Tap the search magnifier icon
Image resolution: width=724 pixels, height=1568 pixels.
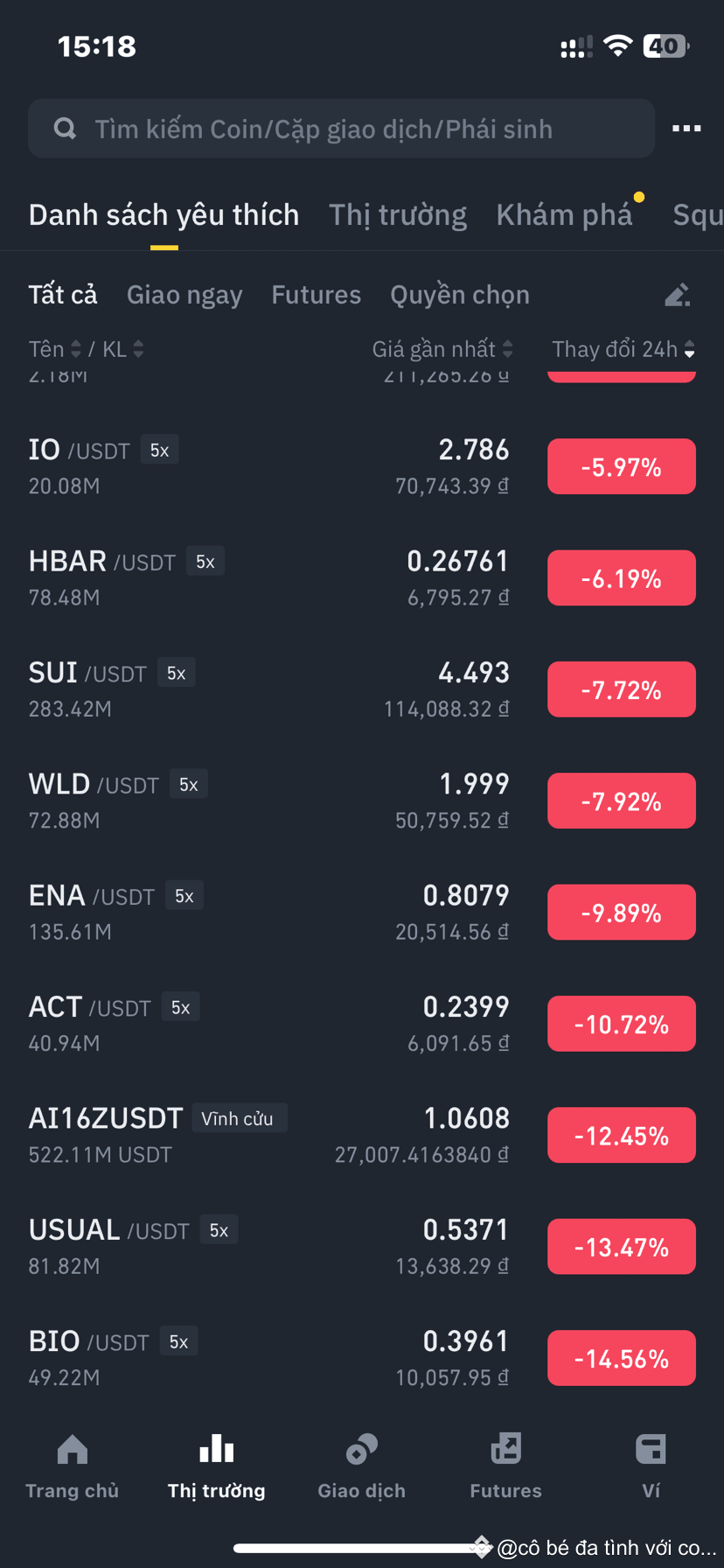pos(65,129)
